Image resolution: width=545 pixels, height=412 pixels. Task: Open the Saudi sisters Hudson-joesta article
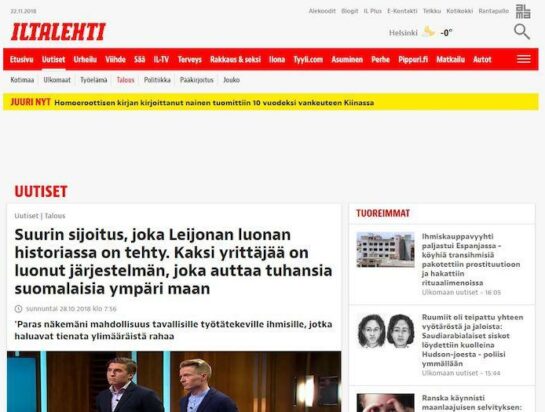coord(472,340)
